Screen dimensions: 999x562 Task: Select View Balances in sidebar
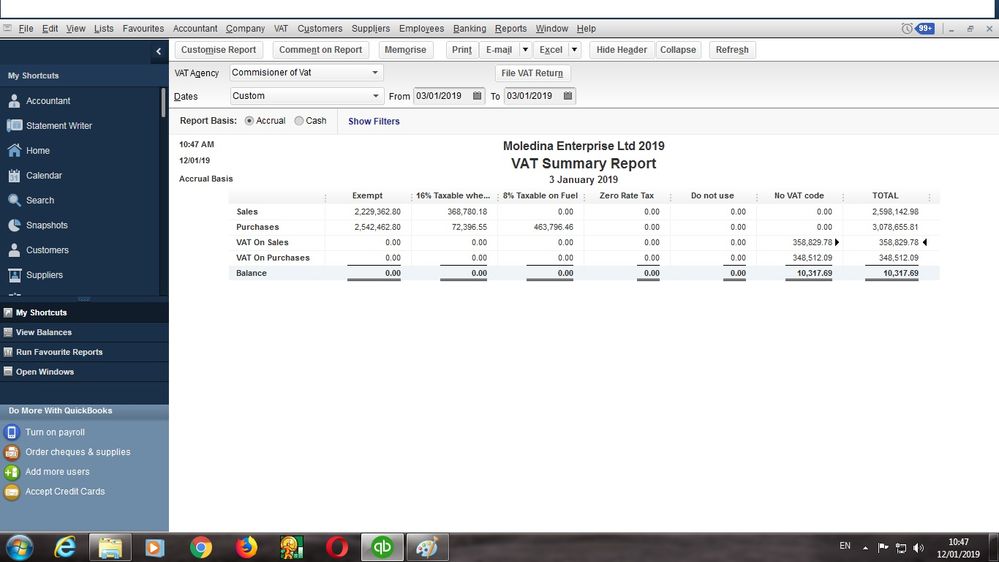click(84, 332)
